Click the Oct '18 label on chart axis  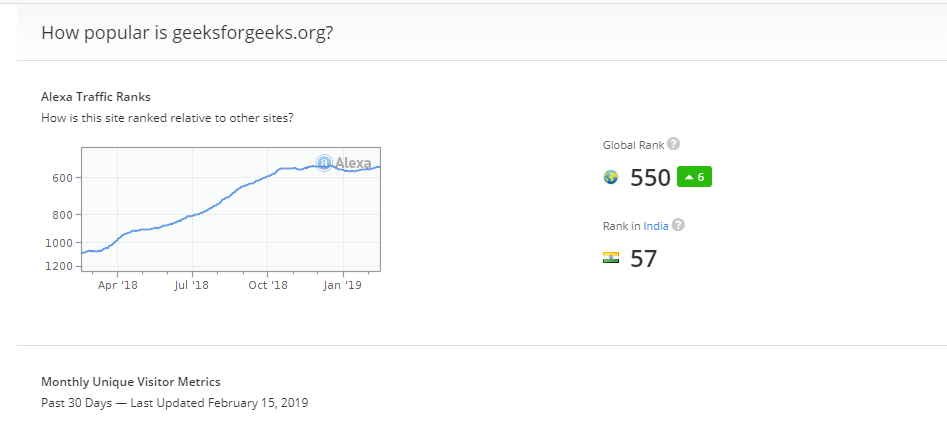click(x=267, y=285)
